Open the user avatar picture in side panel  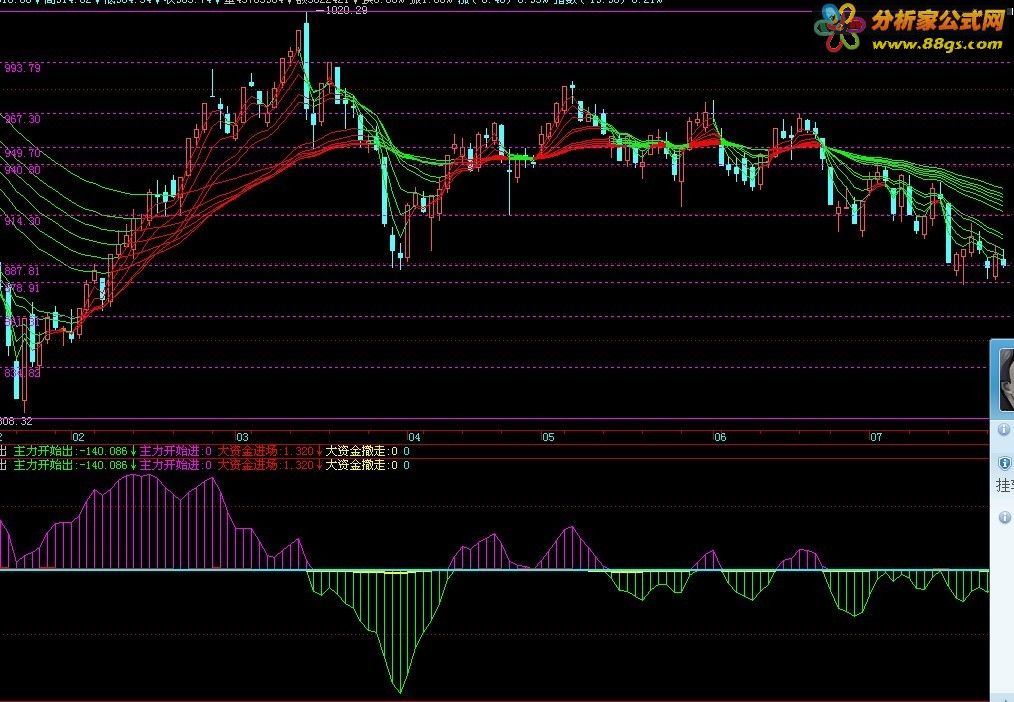click(x=1006, y=379)
